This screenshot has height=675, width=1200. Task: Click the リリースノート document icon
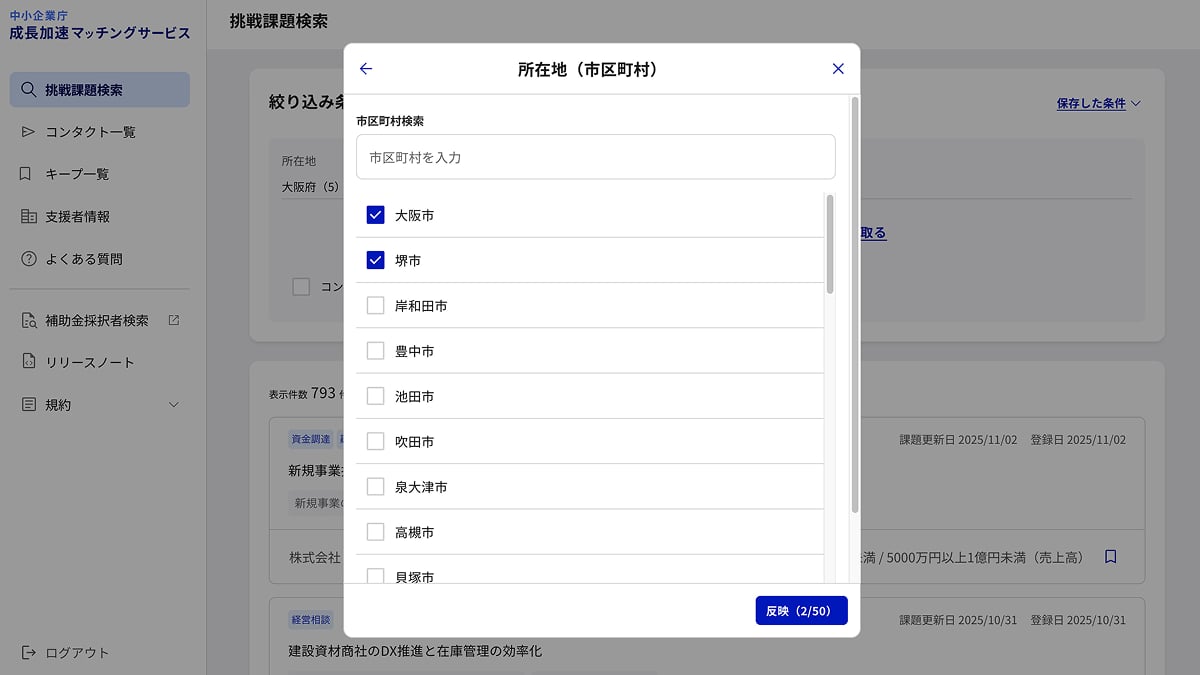[28, 361]
